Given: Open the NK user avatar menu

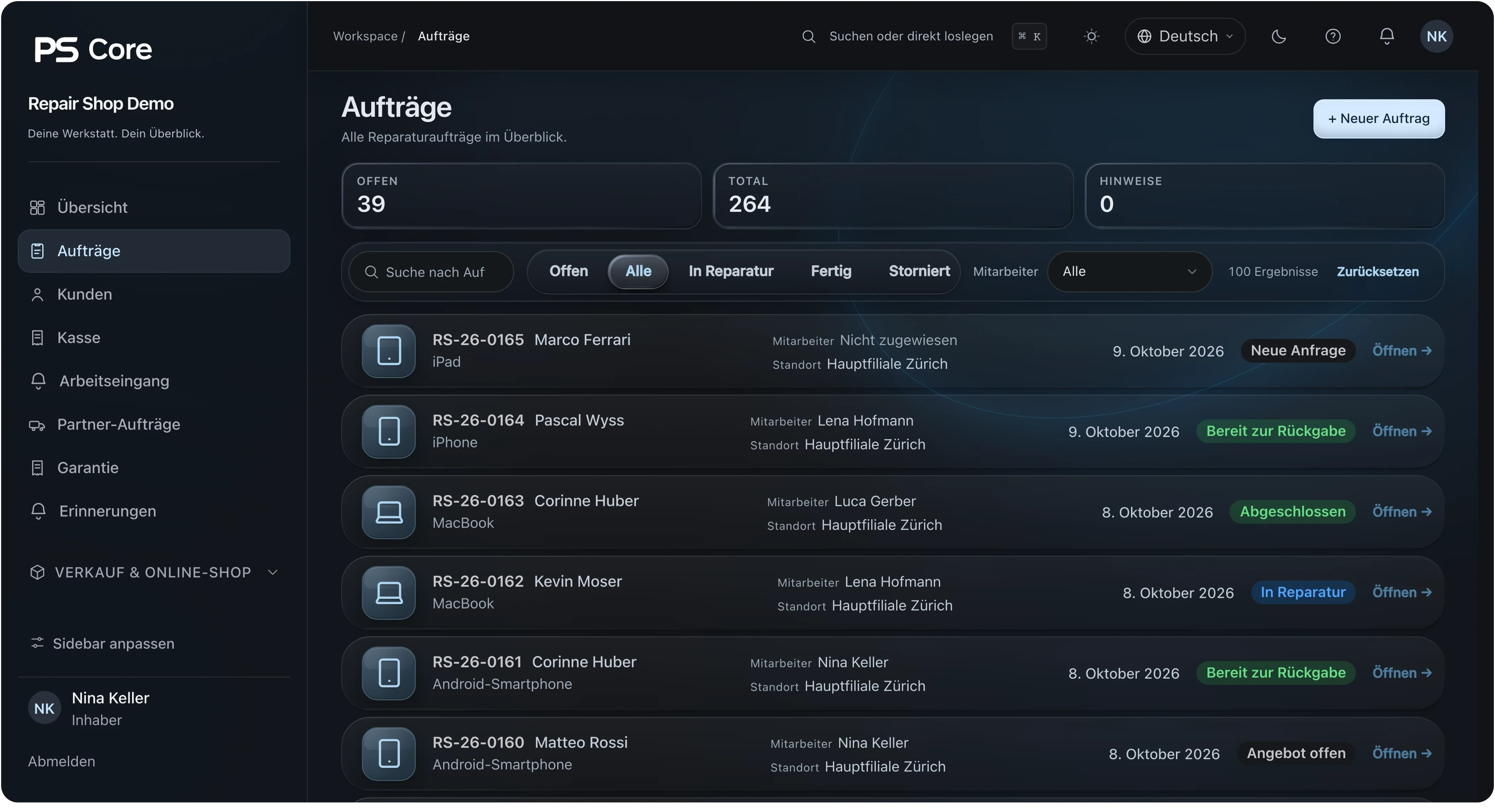Looking at the screenshot, I should point(1436,36).
